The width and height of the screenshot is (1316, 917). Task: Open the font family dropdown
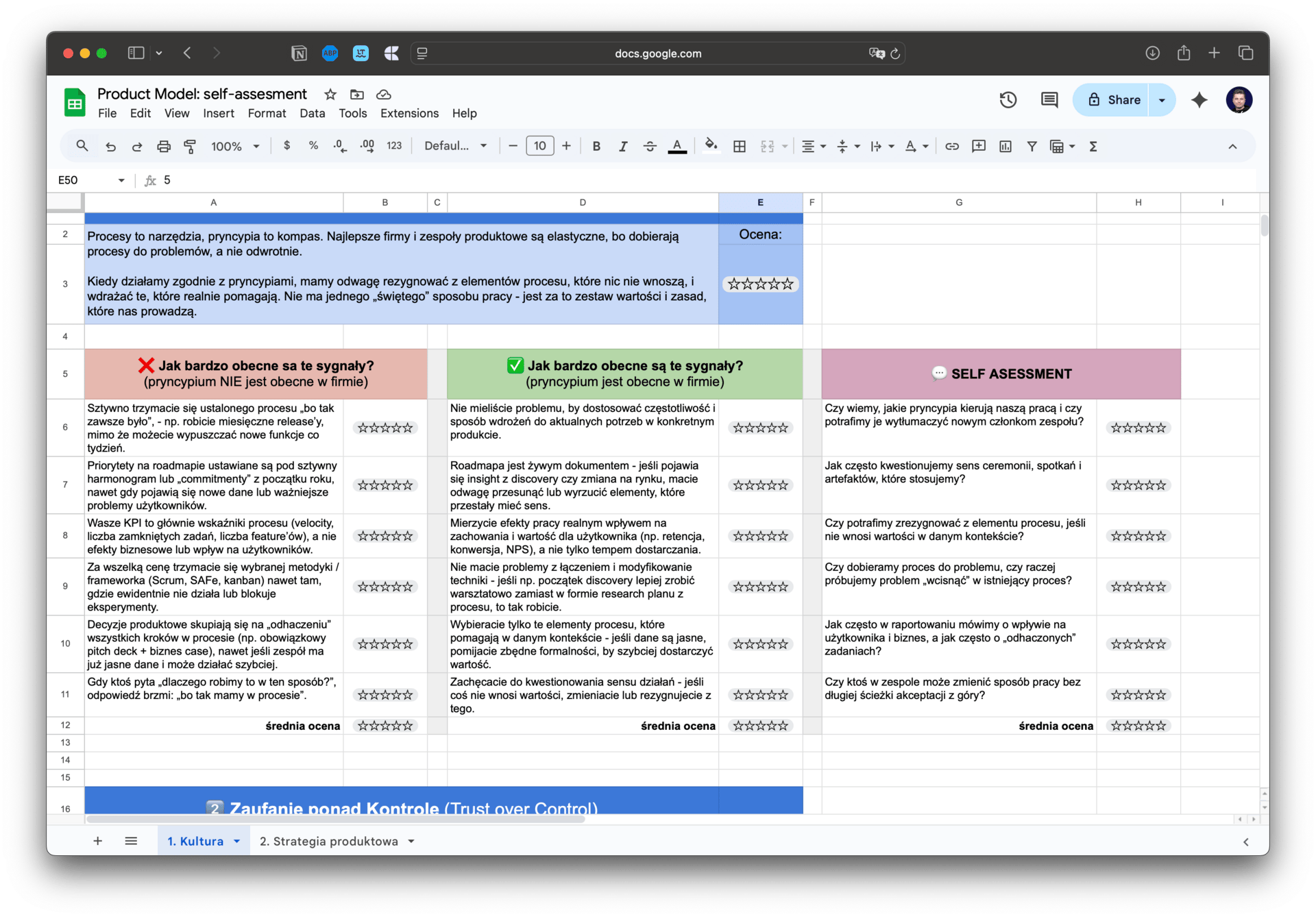pyautogui.click(x=455, y=146)
